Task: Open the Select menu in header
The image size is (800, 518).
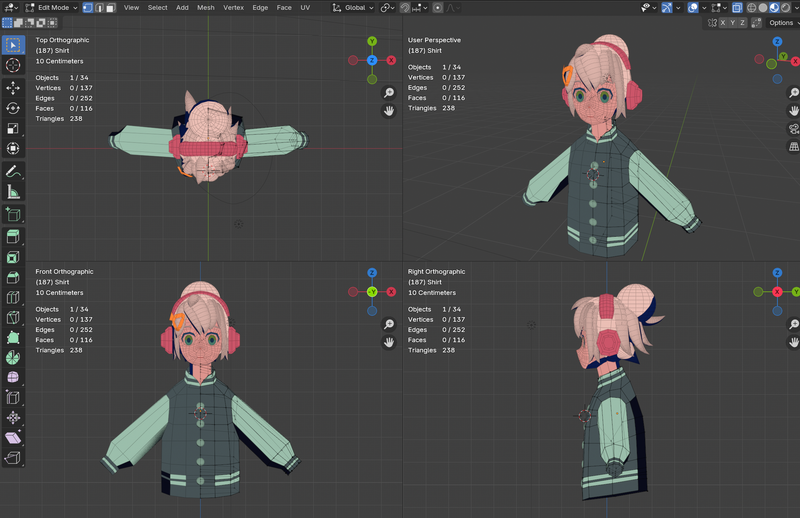Action: click(158, 7)
